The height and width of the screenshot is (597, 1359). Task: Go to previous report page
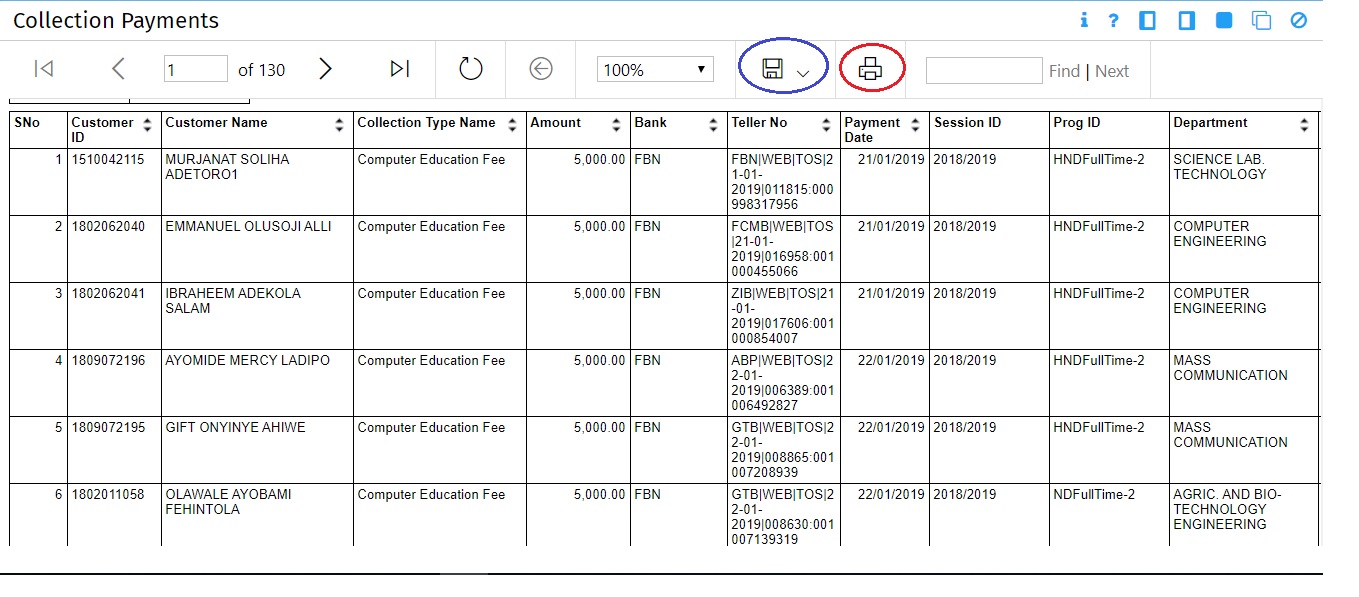(118, 69)
